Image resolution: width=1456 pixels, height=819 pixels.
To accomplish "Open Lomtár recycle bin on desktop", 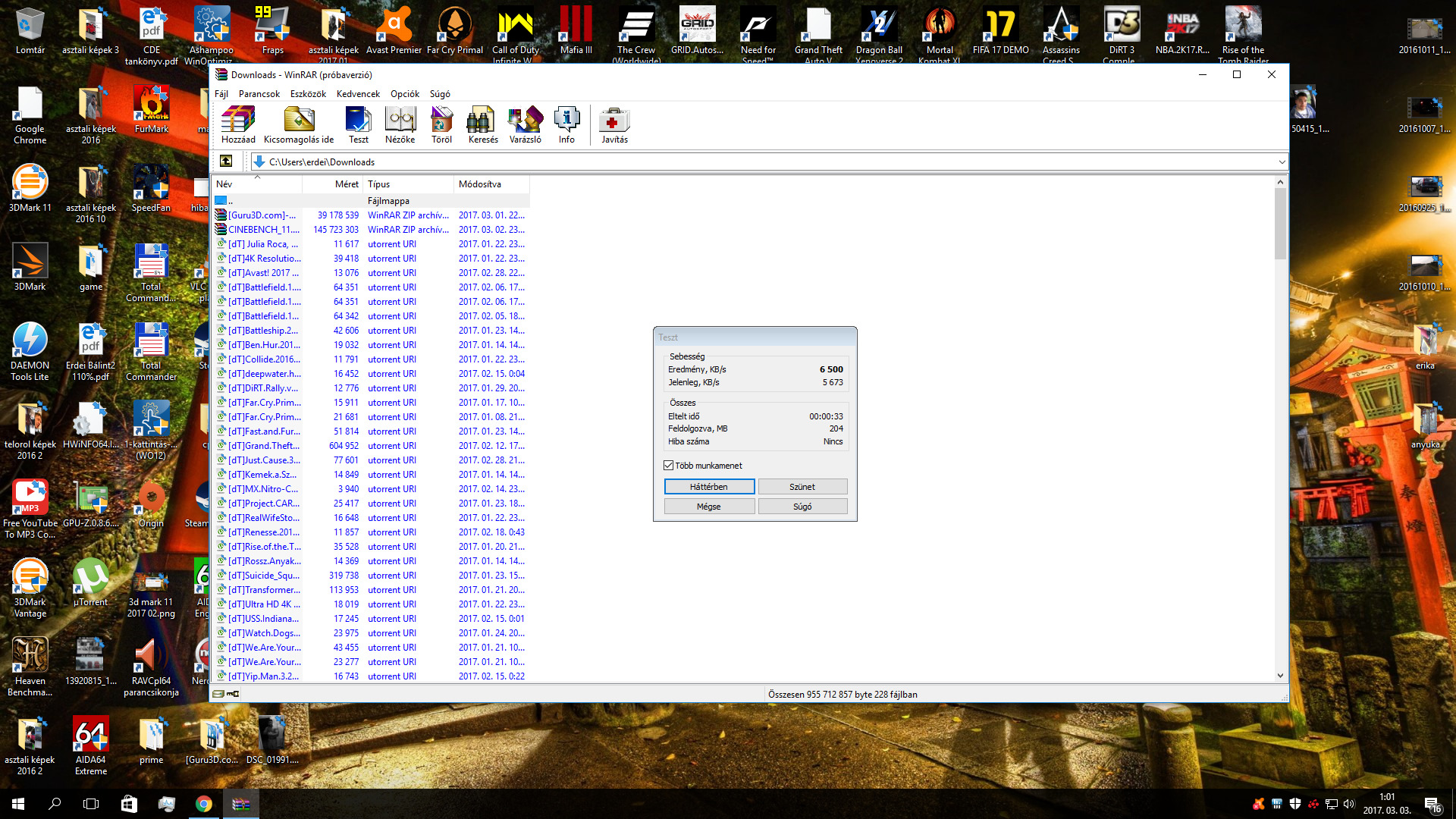I will (x=30, y=32).
